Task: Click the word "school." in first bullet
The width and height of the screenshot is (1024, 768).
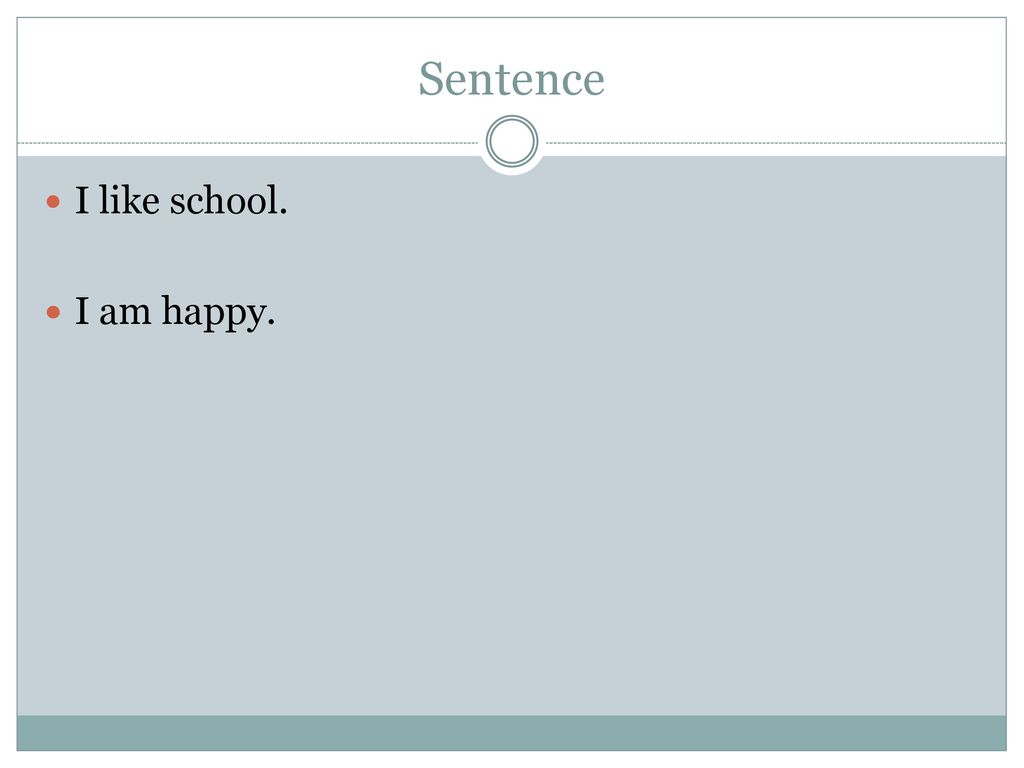Action: [229, 200]
